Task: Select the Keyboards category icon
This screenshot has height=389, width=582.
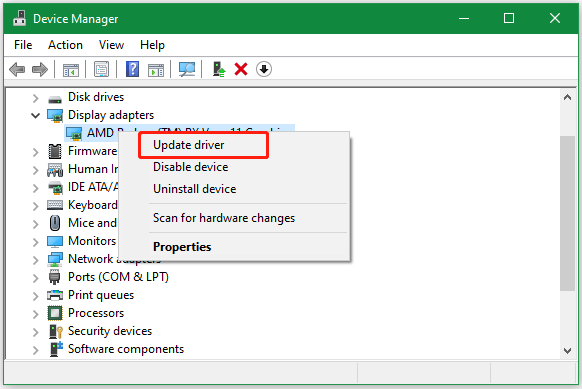Action: [x=55, y=205]
